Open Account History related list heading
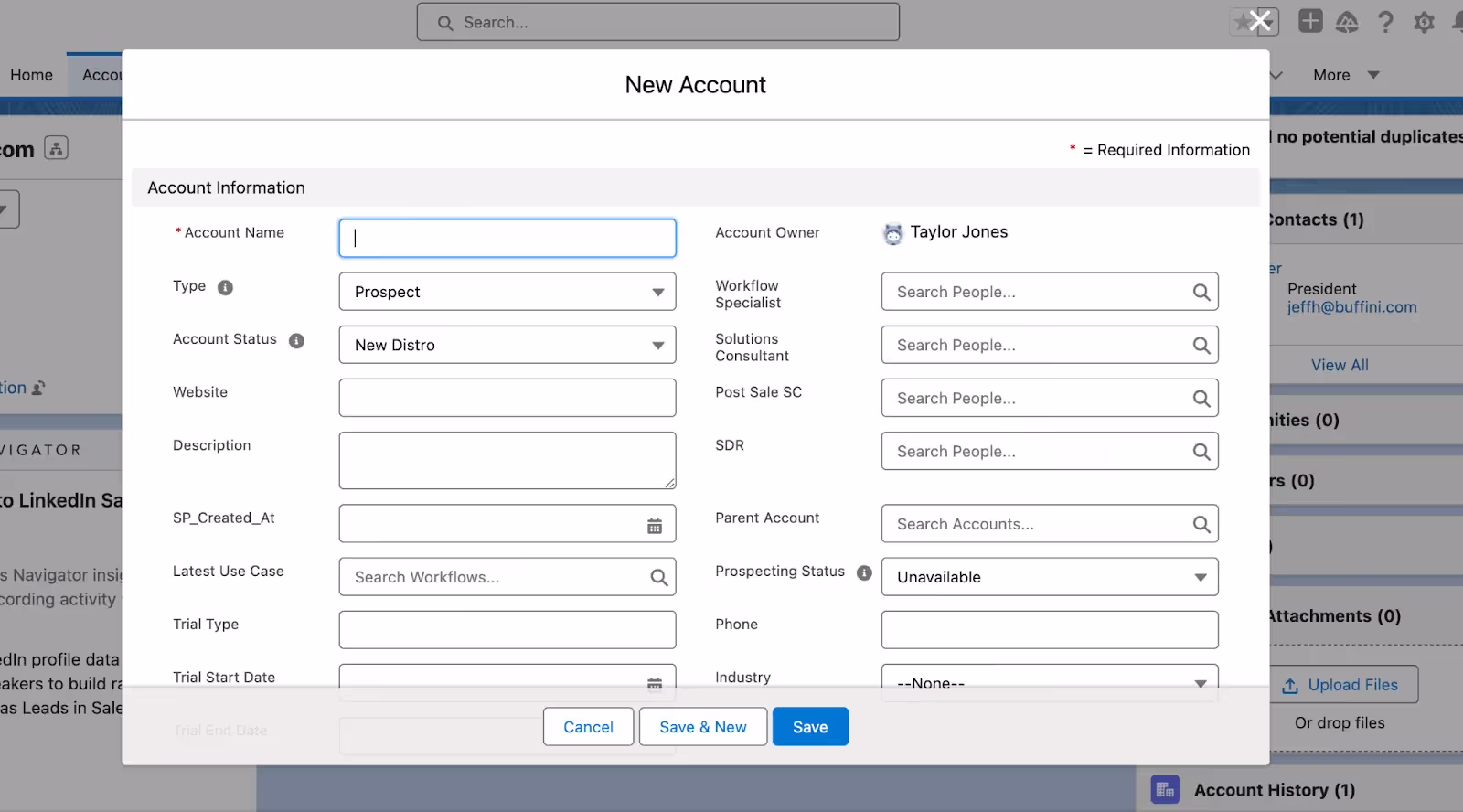The image size is (1463, 812). 1275,790
